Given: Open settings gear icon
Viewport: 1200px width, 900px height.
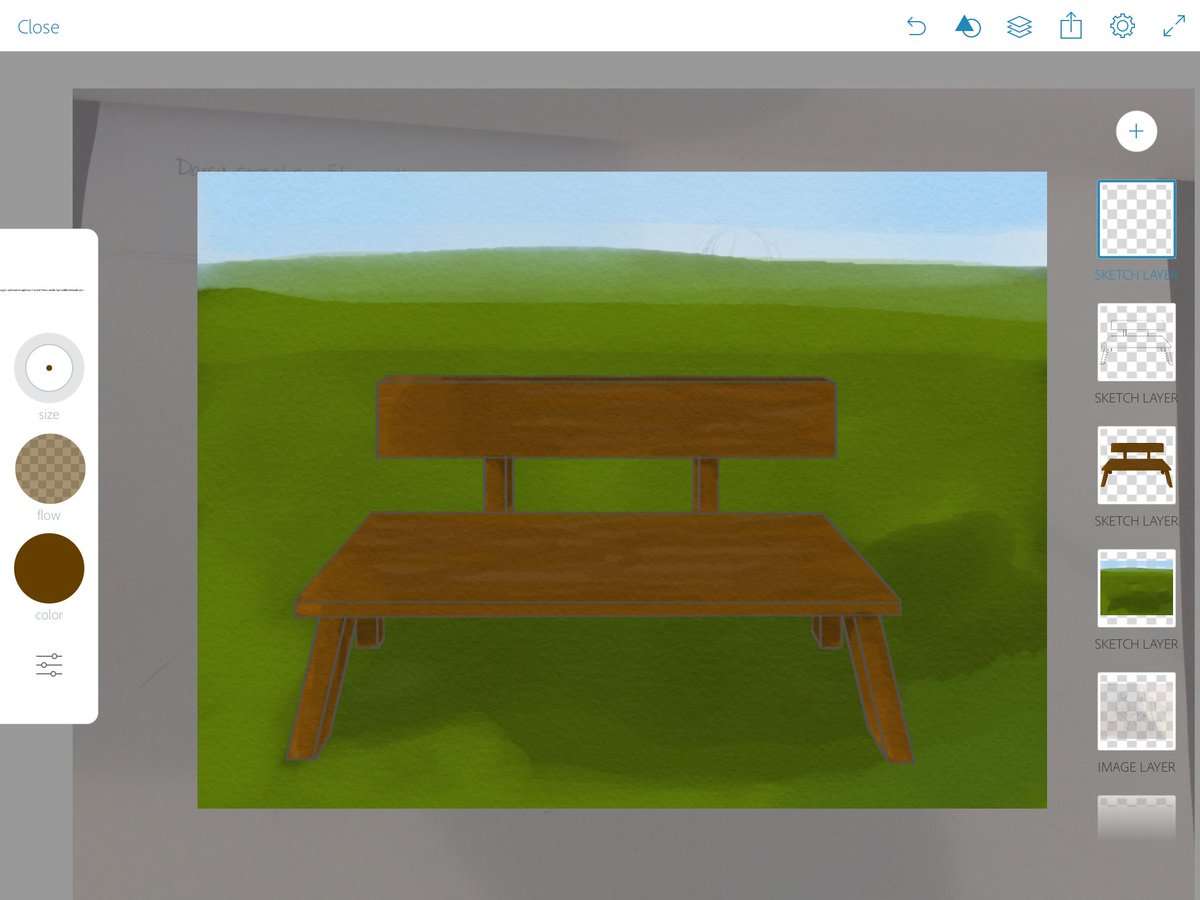Looking at the screenshot, I should (1122, 27).
